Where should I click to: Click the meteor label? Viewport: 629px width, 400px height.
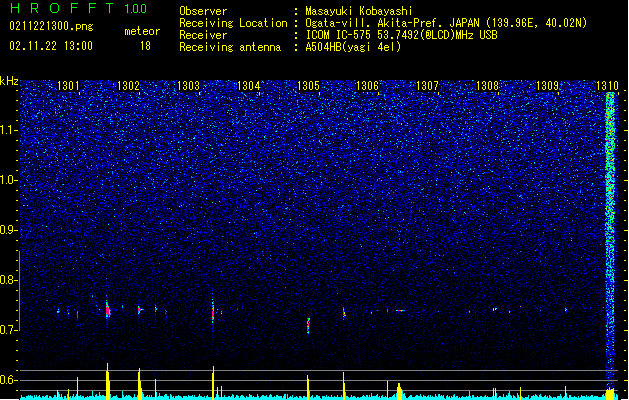point(142,31)
